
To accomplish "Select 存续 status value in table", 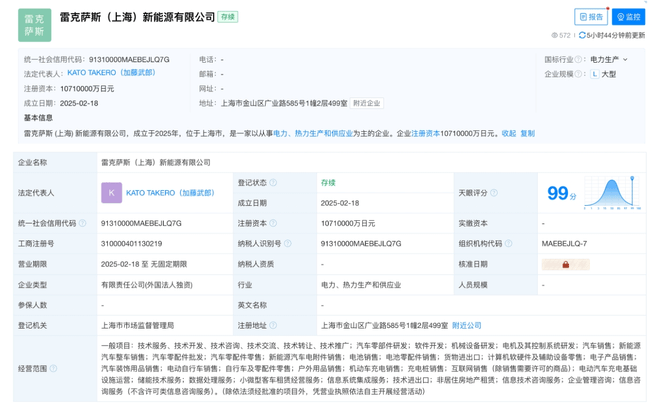I will click(328, 182).
